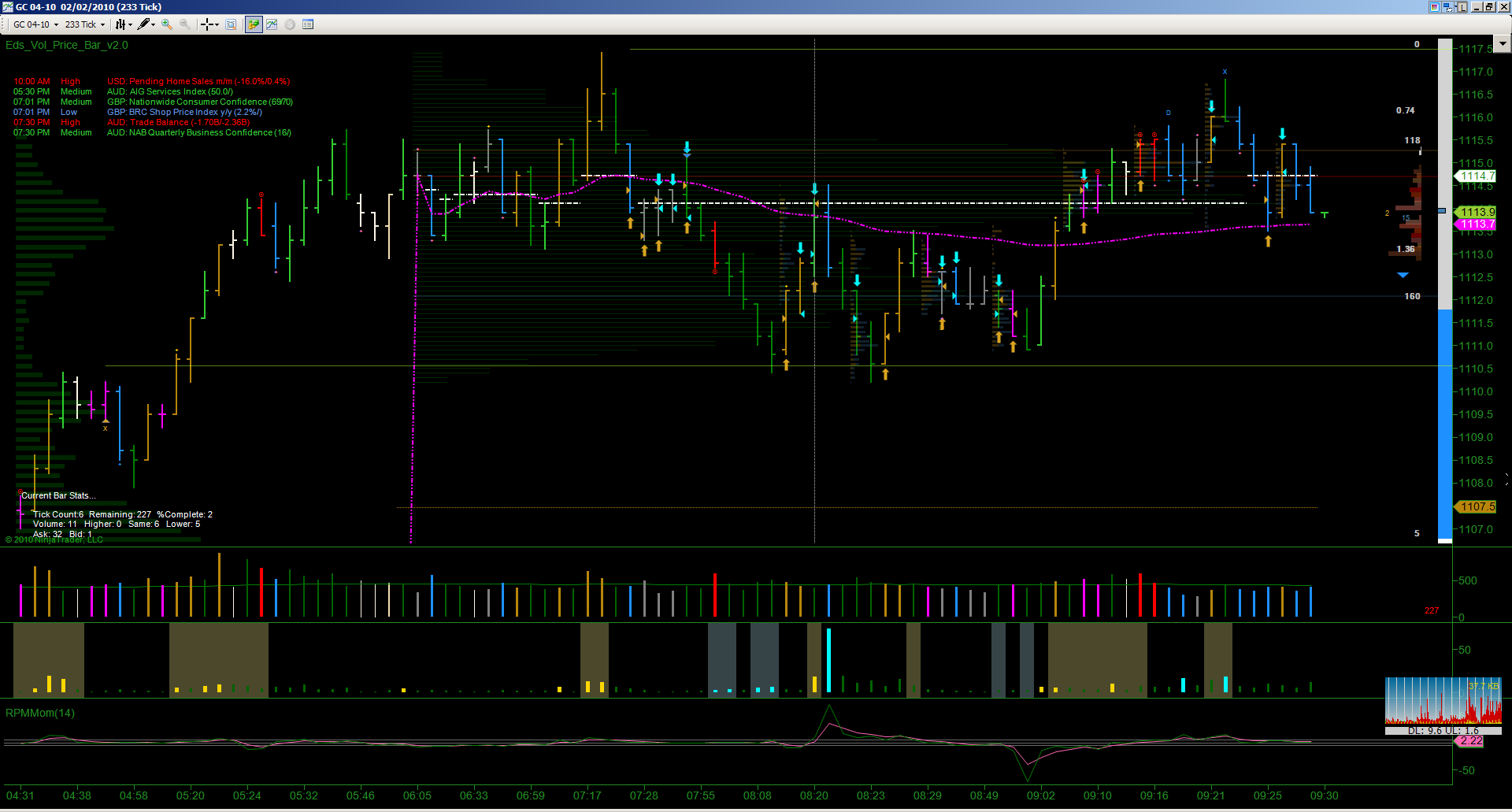
Task: Click the L button in title bar
Action: (x=1463, y=7)
